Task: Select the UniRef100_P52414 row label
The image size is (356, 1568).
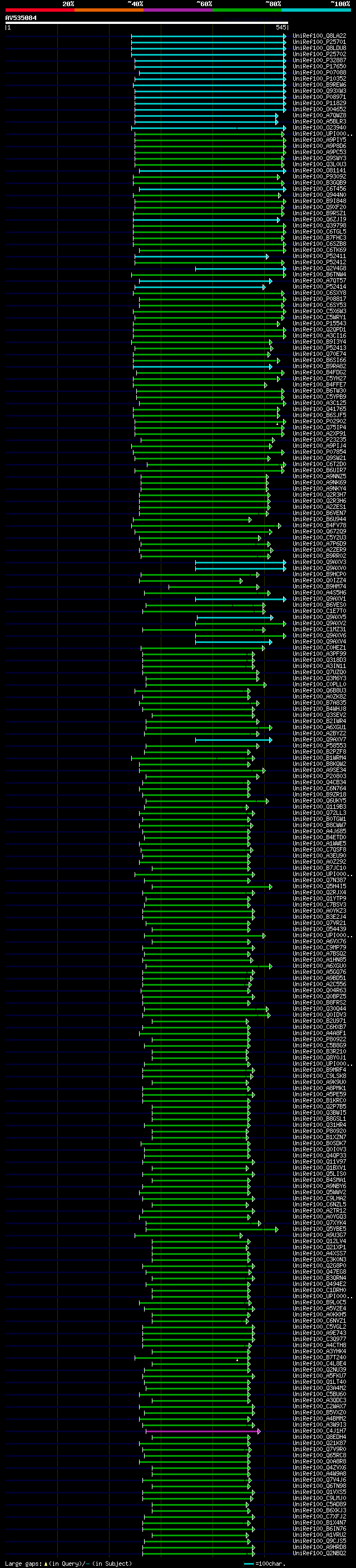Action: [x=319, y=286]
